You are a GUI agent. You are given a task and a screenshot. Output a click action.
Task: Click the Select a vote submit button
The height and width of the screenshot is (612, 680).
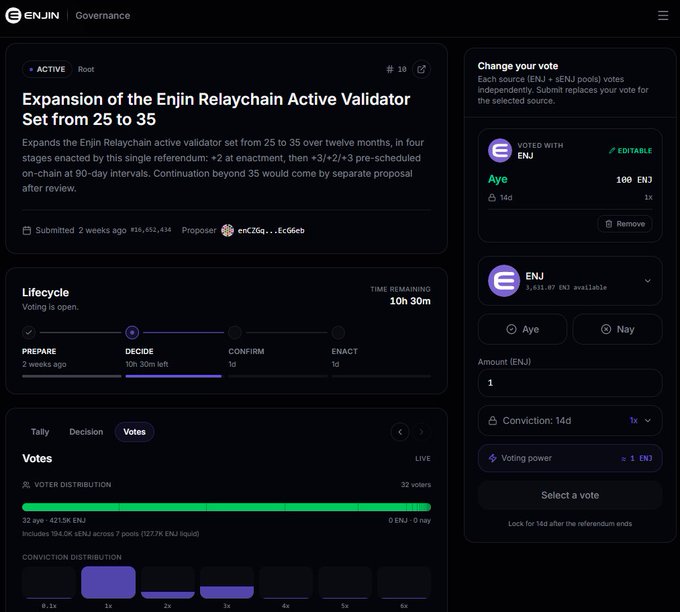[x=570, y=495]
